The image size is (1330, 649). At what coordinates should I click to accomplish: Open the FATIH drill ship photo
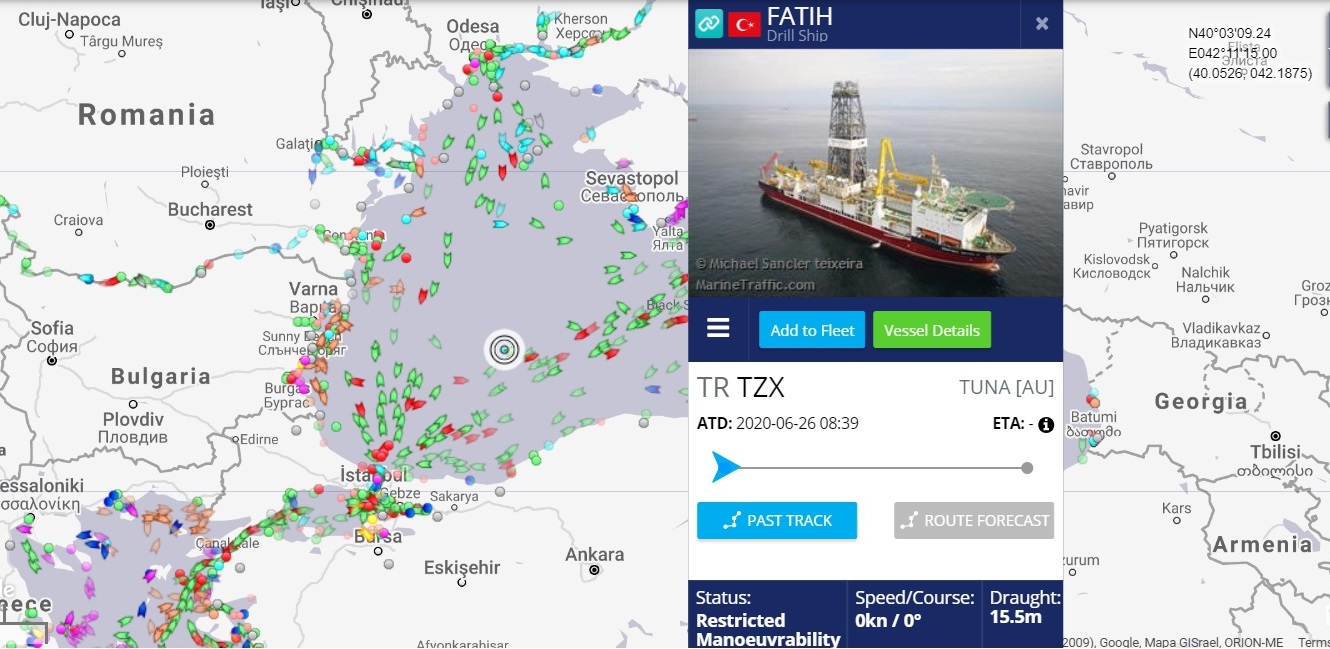(x=875, y=173)
